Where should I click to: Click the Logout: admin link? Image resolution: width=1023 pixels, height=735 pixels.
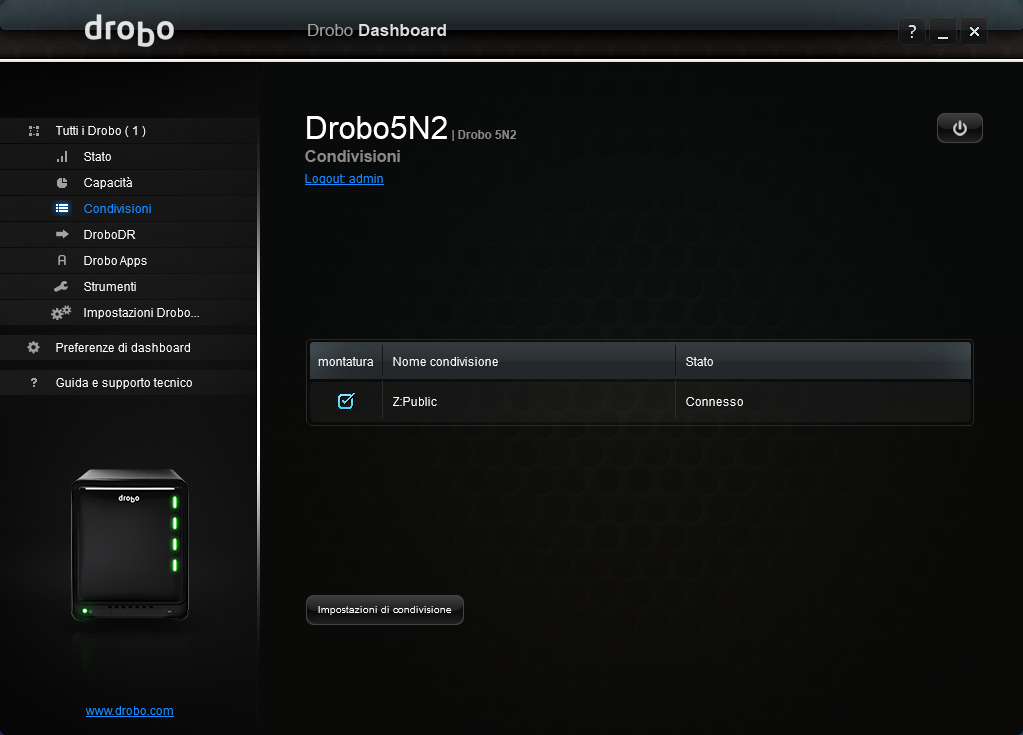(x=344, y=179)
